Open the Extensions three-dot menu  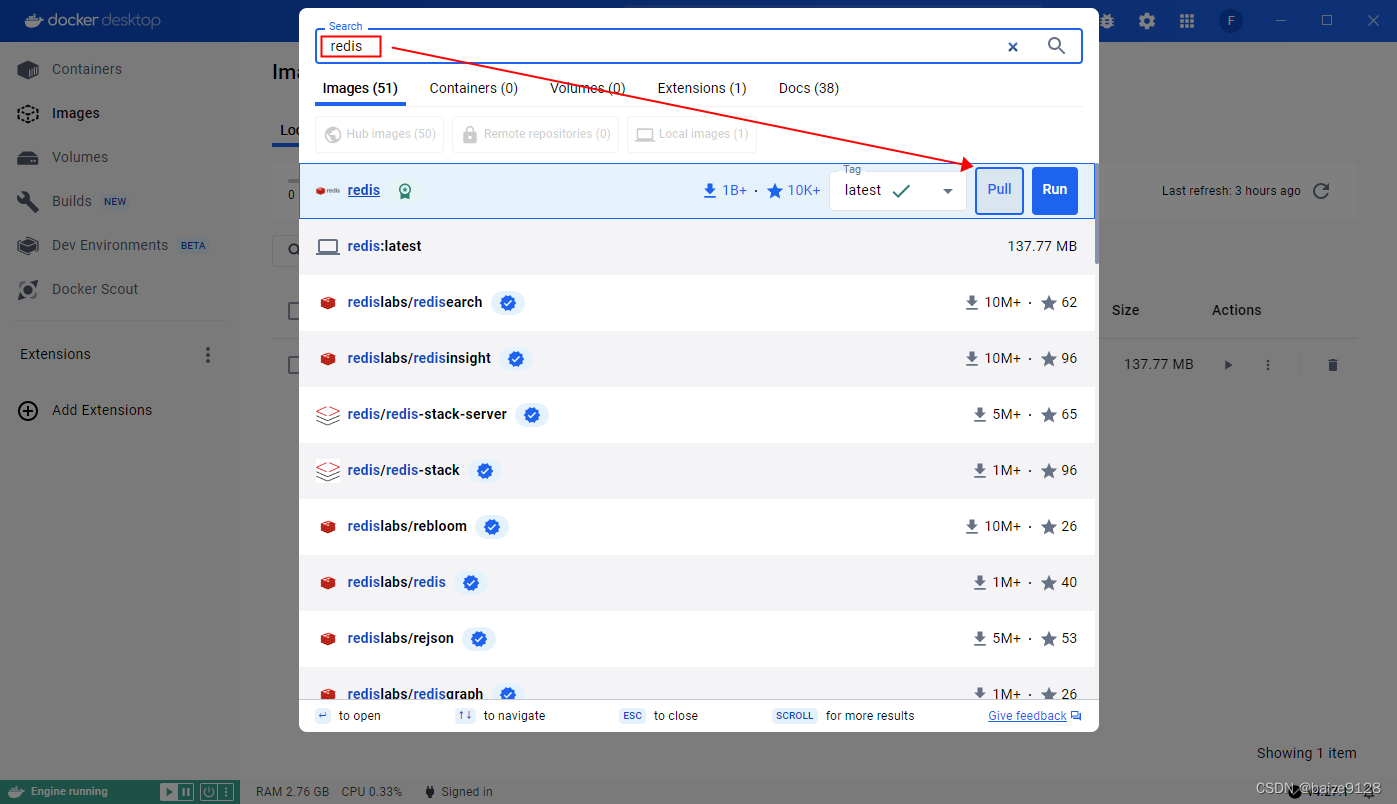pyautogui.click(x=208, y=354)
